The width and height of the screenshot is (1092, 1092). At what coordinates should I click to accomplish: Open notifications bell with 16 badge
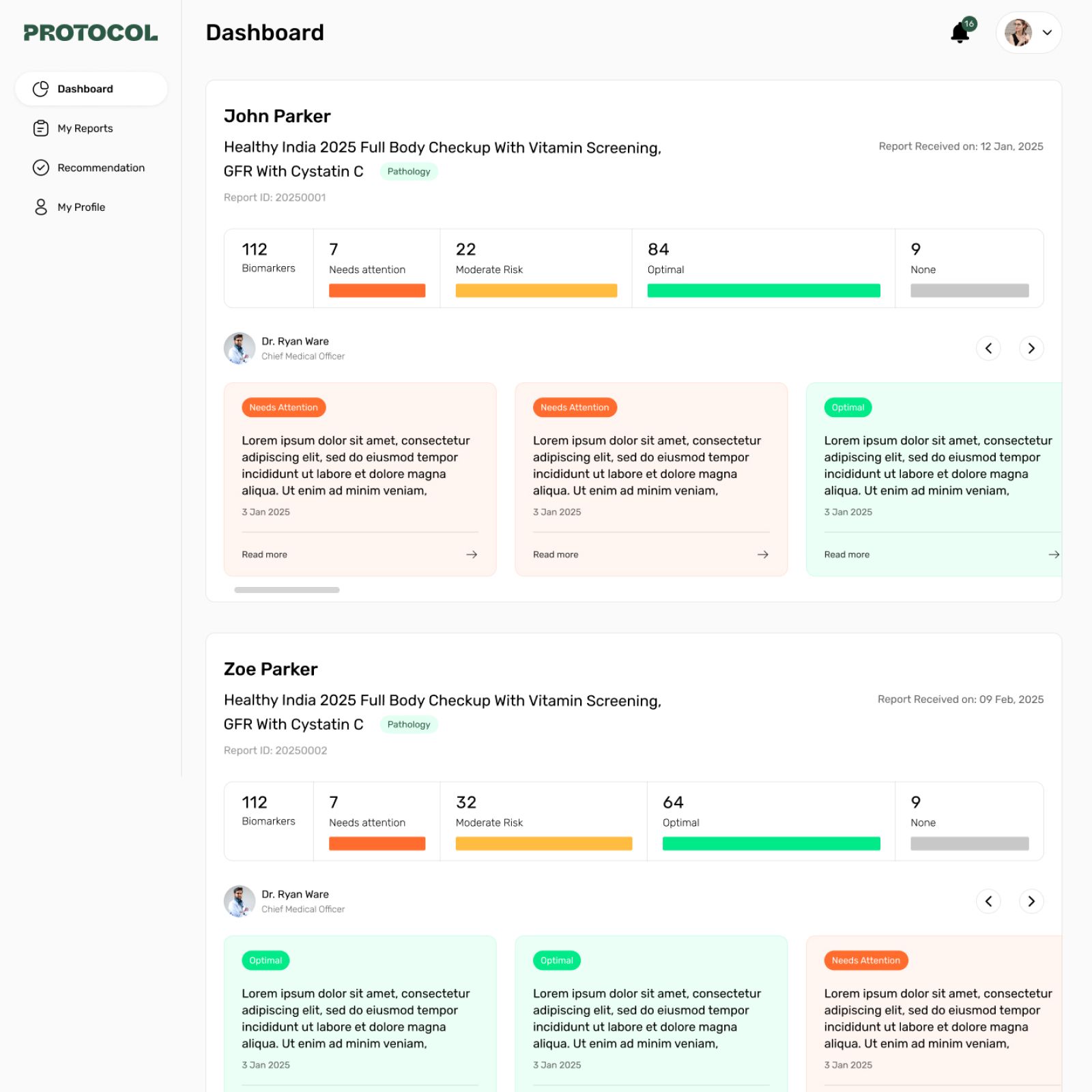[962, 31]
